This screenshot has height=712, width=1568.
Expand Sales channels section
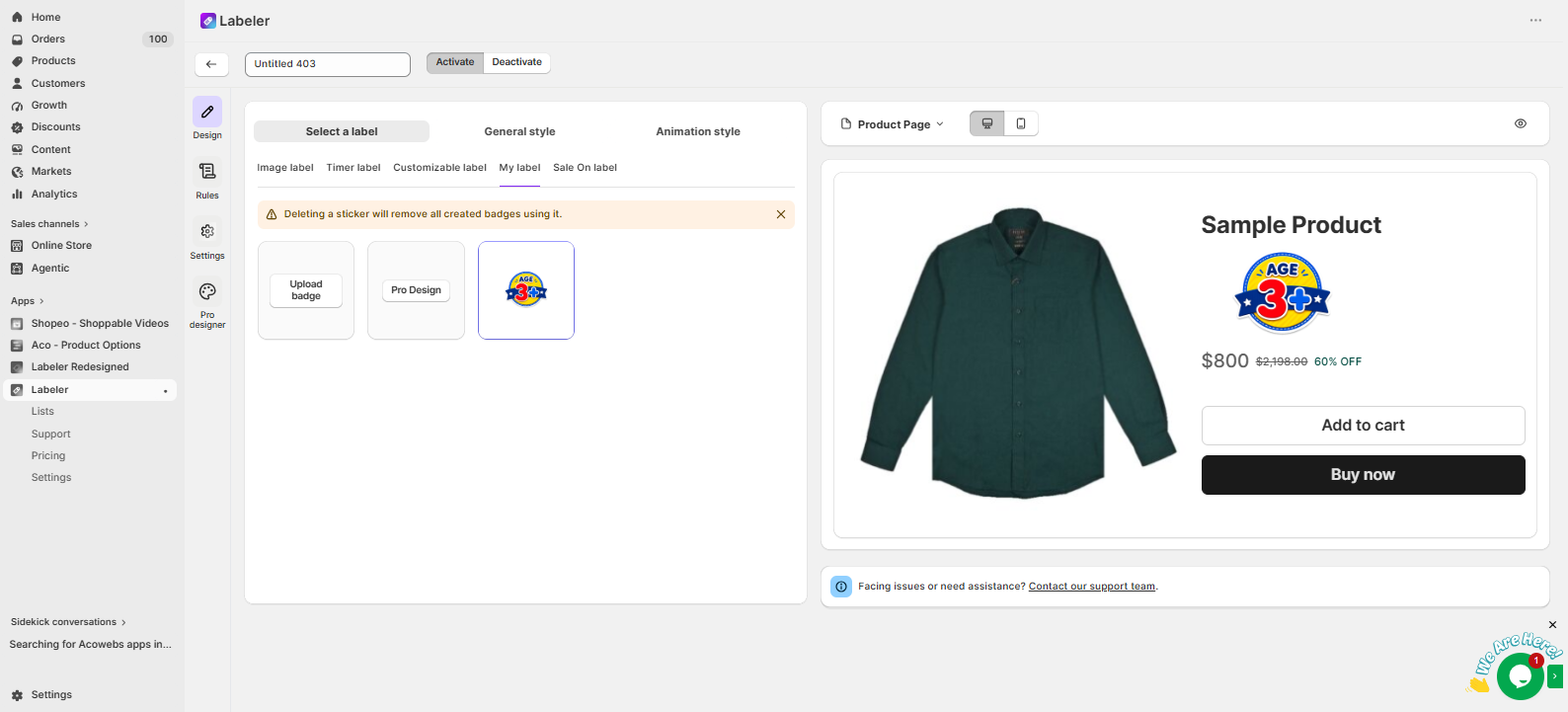click(49, 224)
